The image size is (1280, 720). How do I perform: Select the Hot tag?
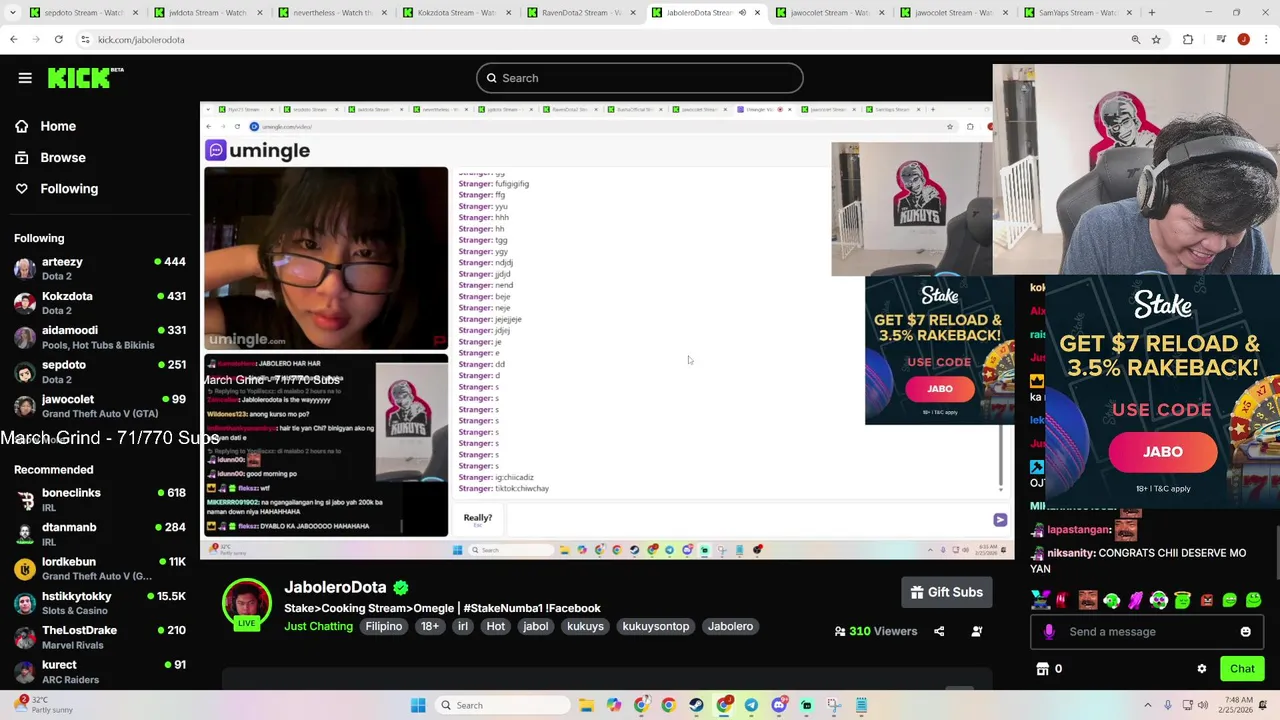(495, 626)
